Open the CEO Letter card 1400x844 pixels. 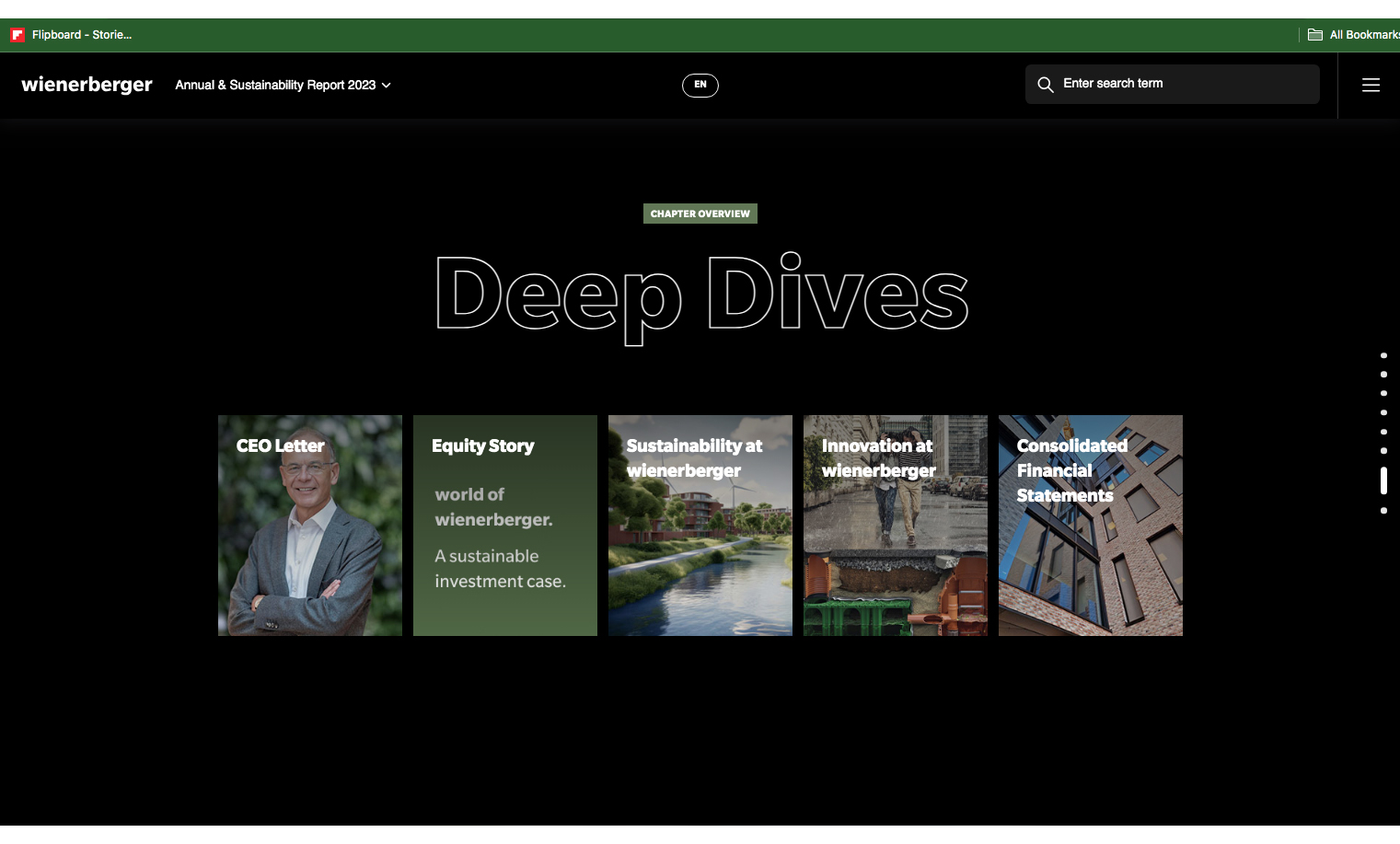click(310, 526)
